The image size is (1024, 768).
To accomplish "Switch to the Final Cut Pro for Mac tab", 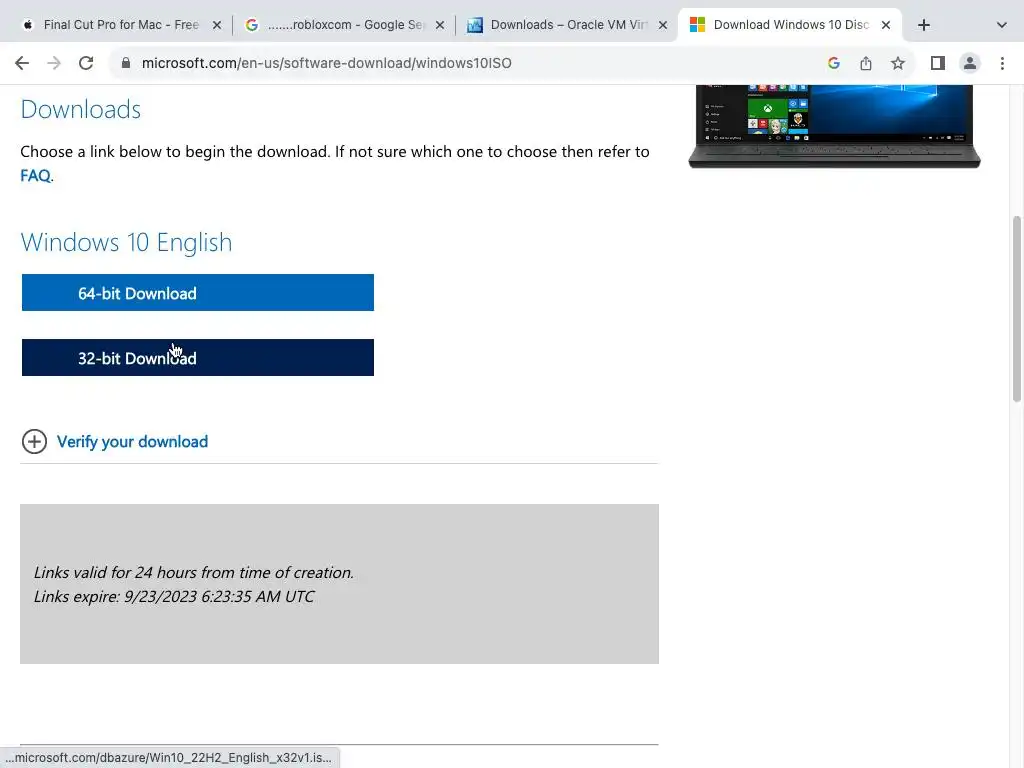I will (121, 25).
